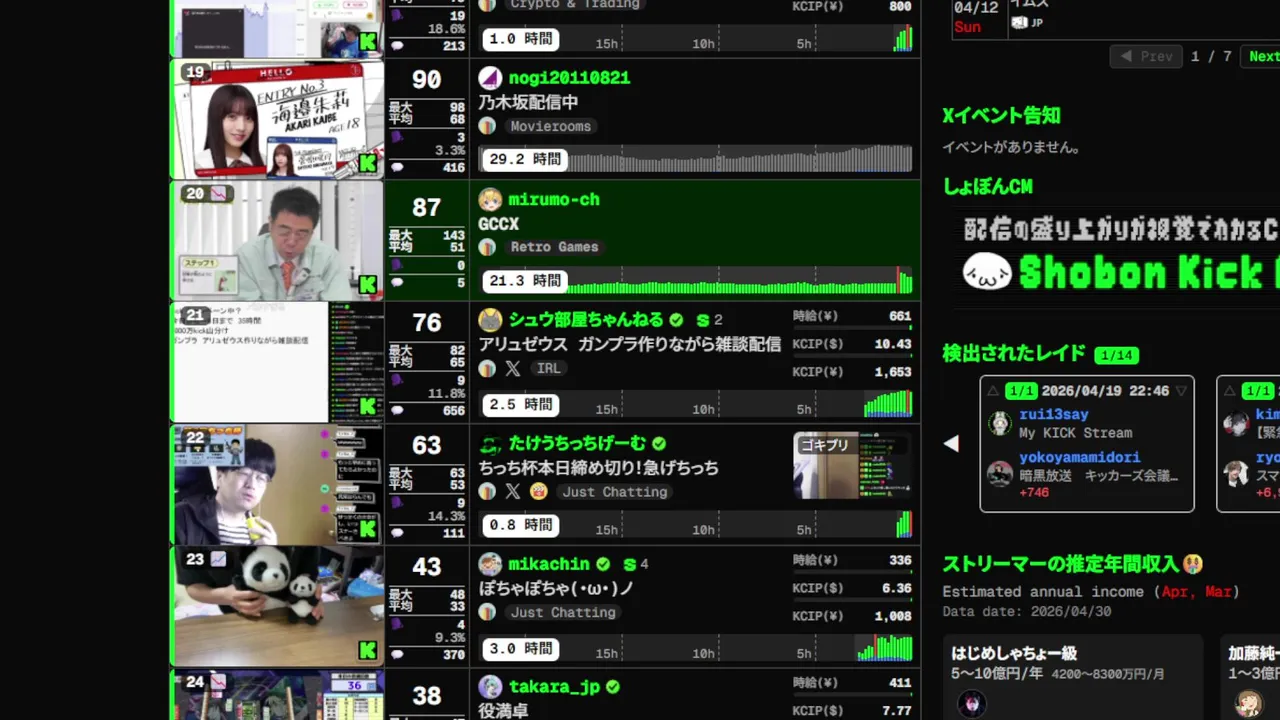
Task: Click up triangle on raid card header
Action: coord(993,391)
